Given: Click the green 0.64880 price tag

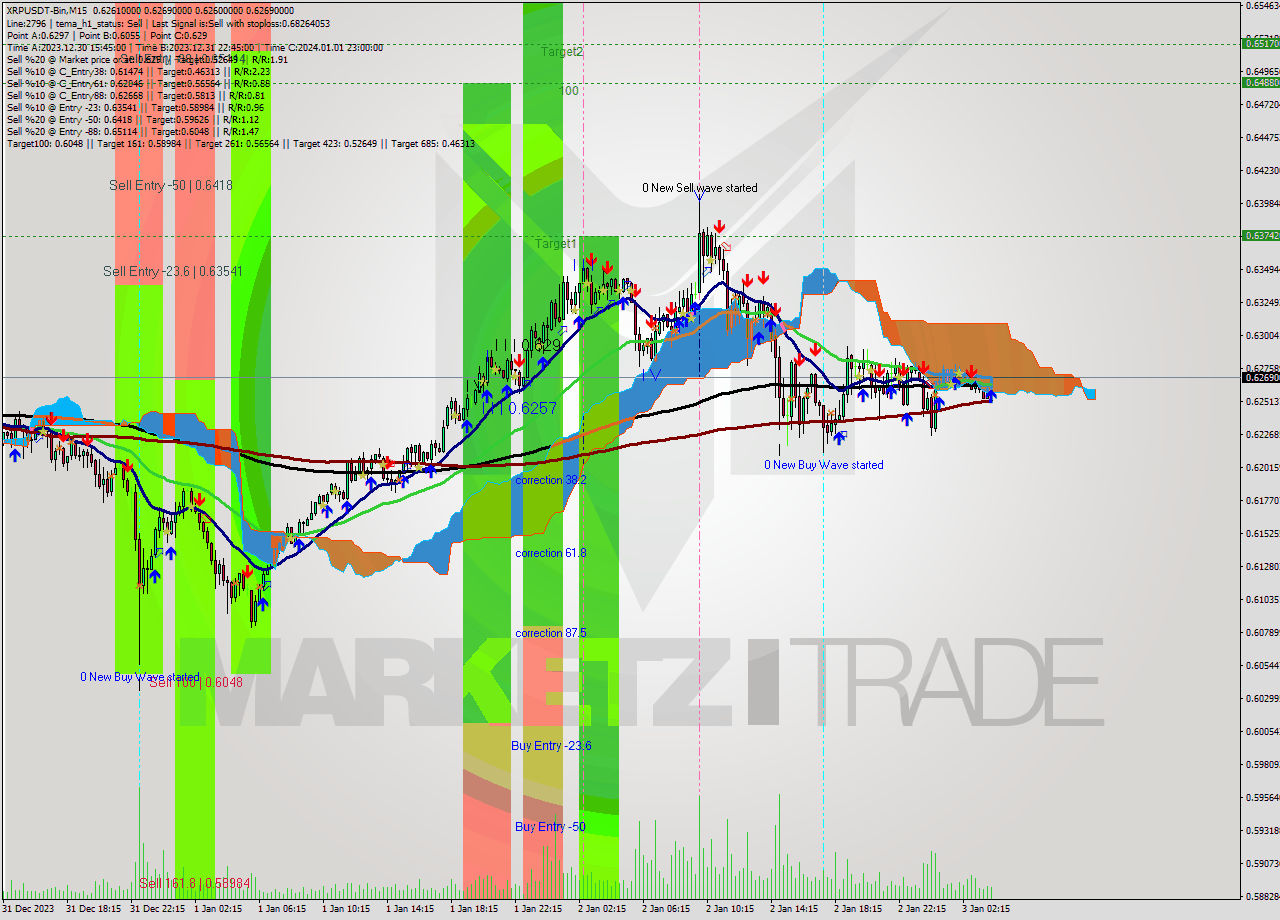Looking at the screenshot, I should (x=1260, y=83).
